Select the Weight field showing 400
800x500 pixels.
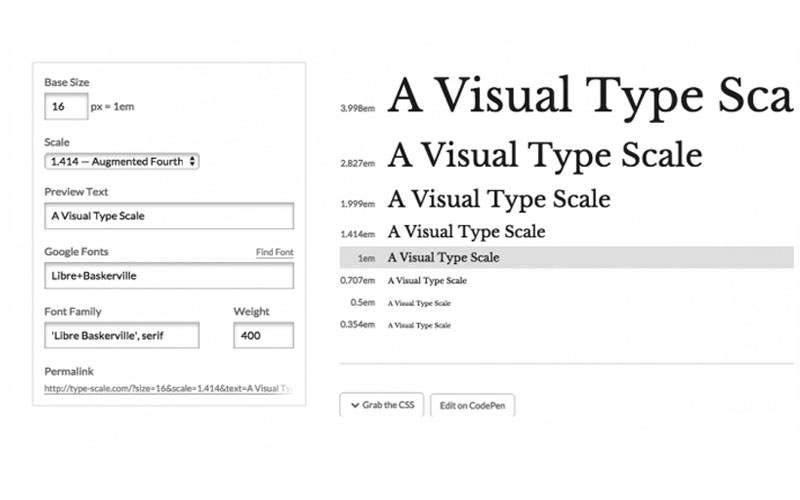263,335
